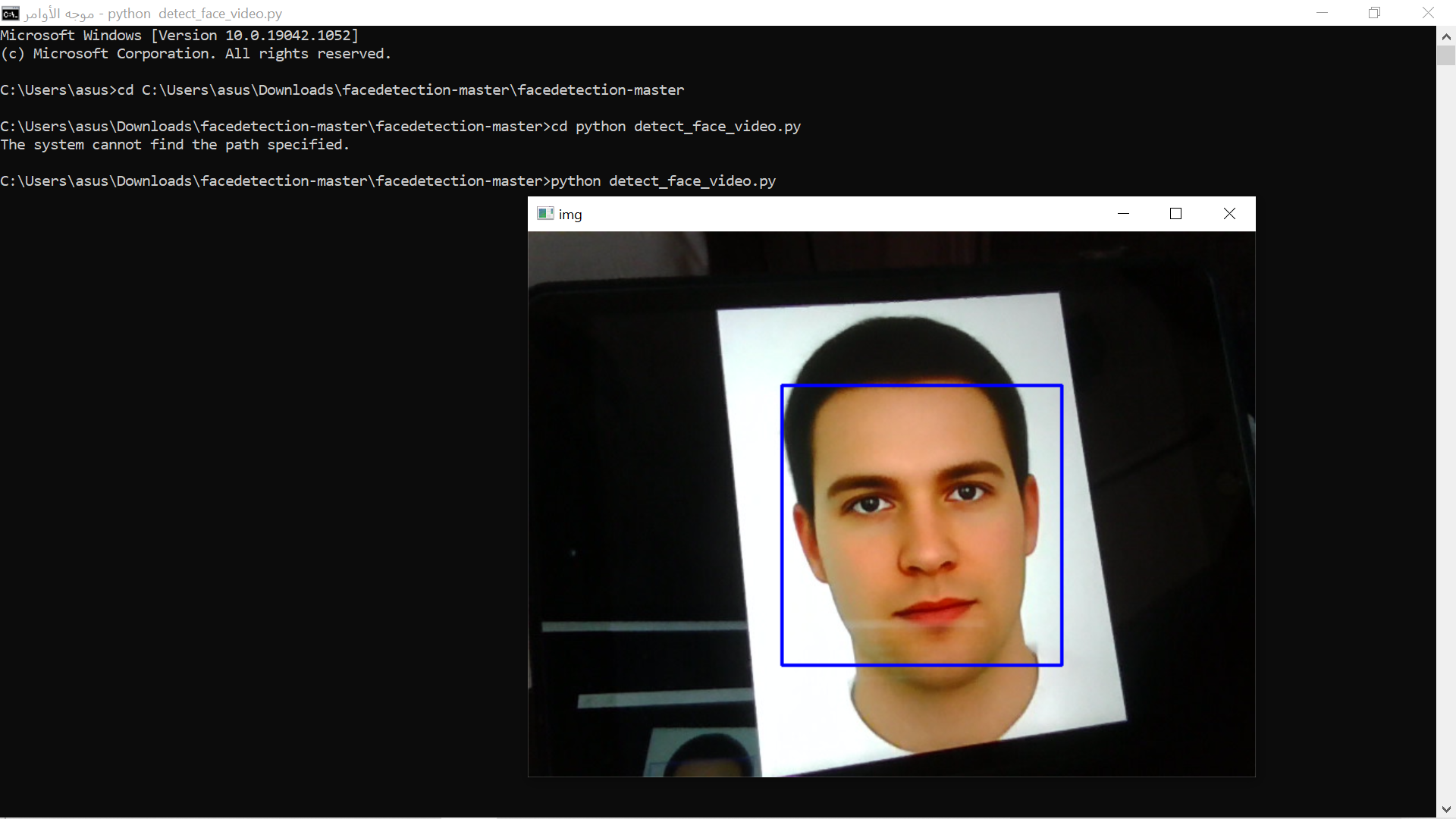Open the img window's OpenCV icon menu
The image size is (1456, 819).
click(x=544, y=213)
